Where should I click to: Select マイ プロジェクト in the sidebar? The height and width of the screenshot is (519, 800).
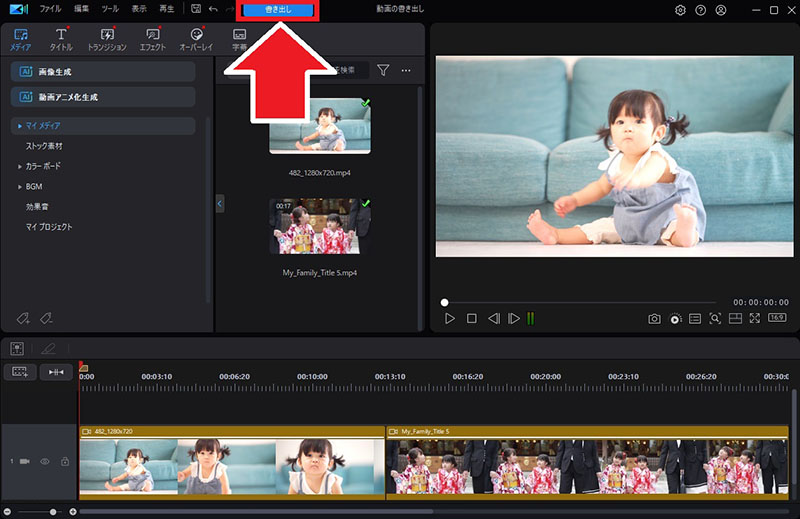49,227
